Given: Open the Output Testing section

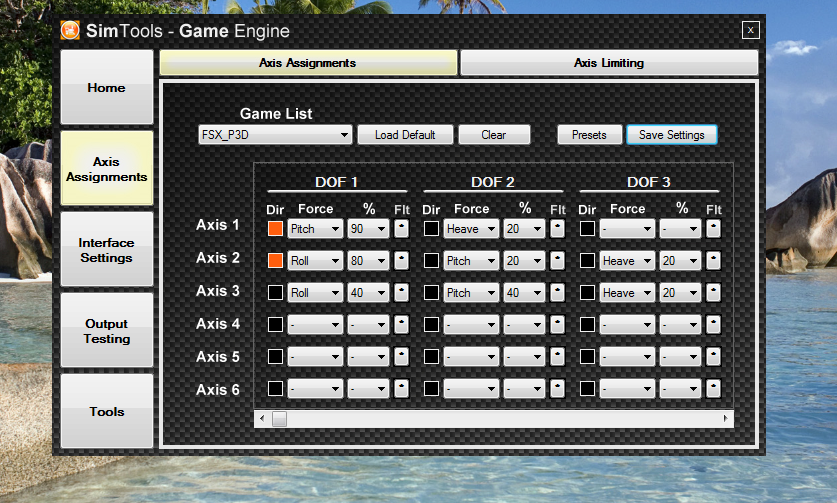Looking at the screenshot, I should point(107,331).
